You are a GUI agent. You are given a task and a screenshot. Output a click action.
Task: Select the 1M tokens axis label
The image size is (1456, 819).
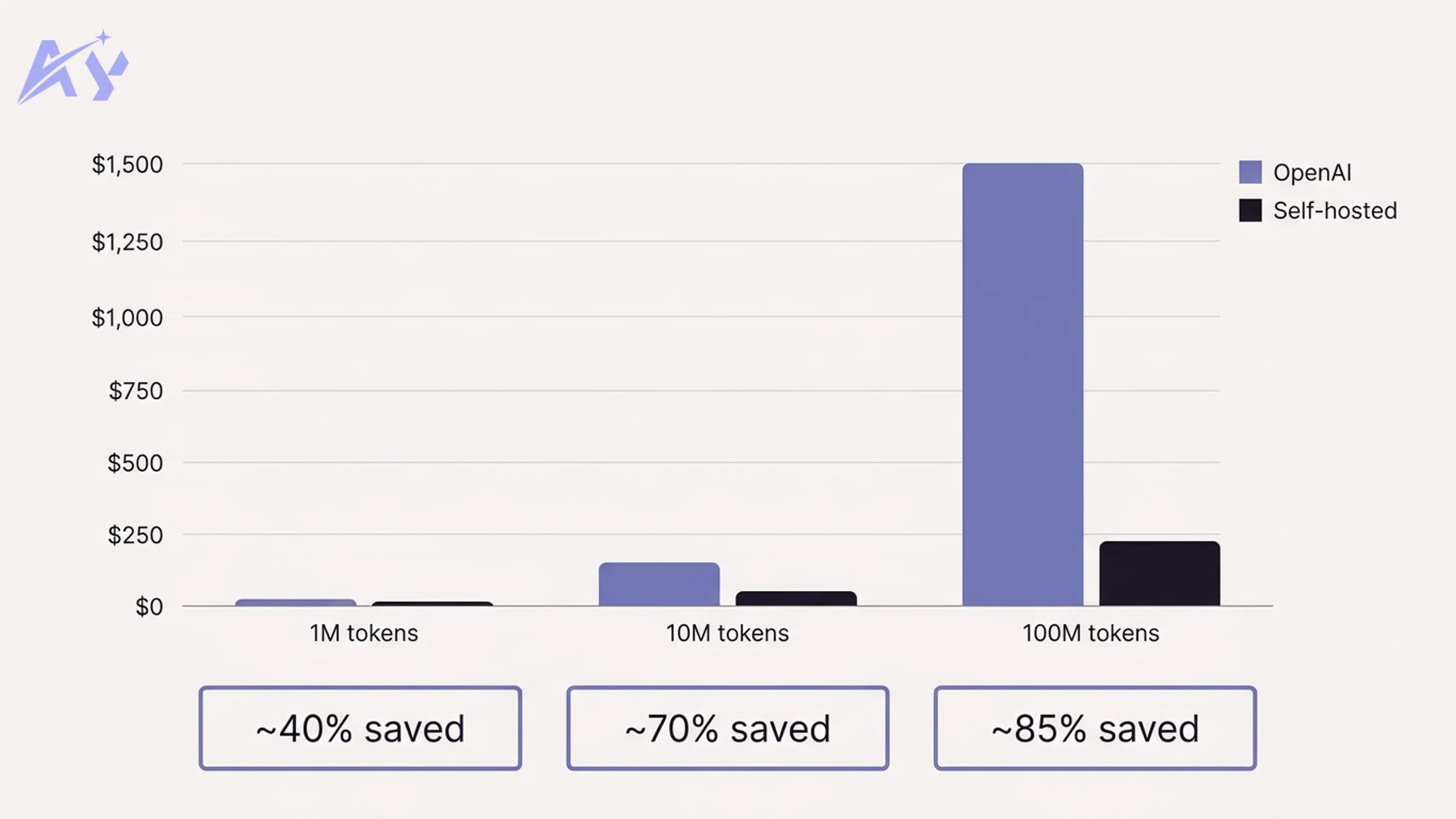click(x=363, y=633)
